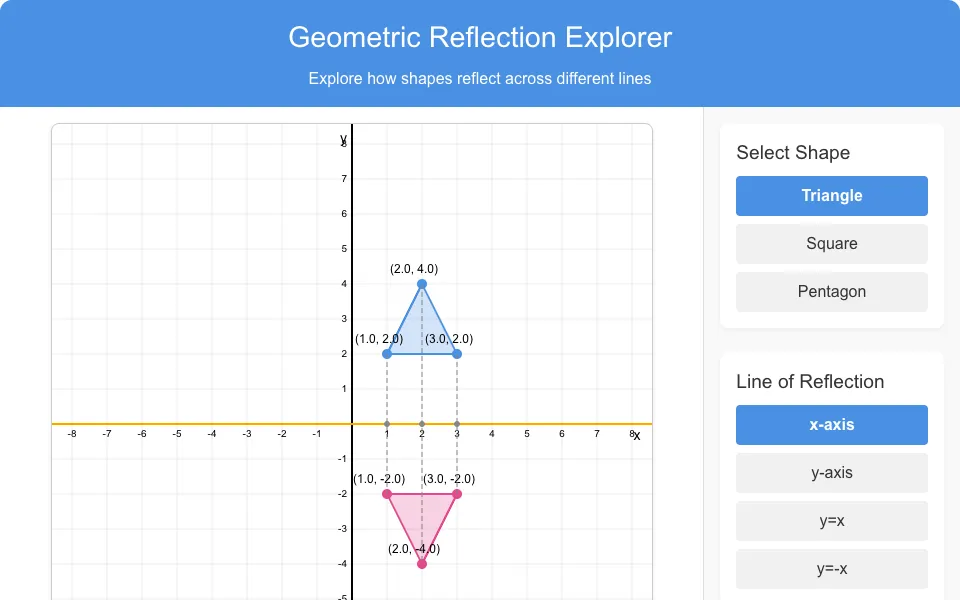Click pink reflected vertex (3.0, -2.0)
Viewport: 960px width, 600px height.
[457, 494]
